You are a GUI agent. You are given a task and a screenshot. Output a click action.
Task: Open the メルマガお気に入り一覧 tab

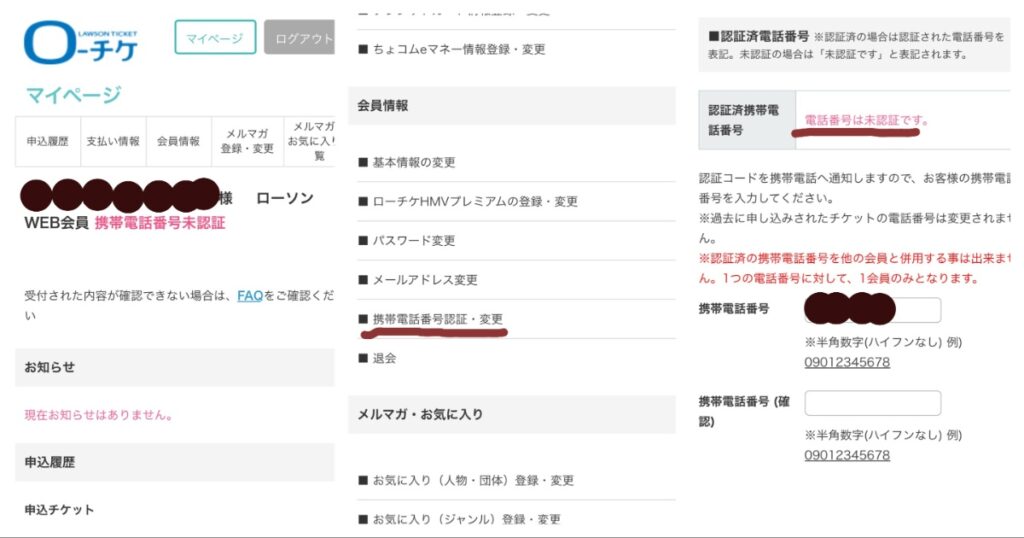309,141
